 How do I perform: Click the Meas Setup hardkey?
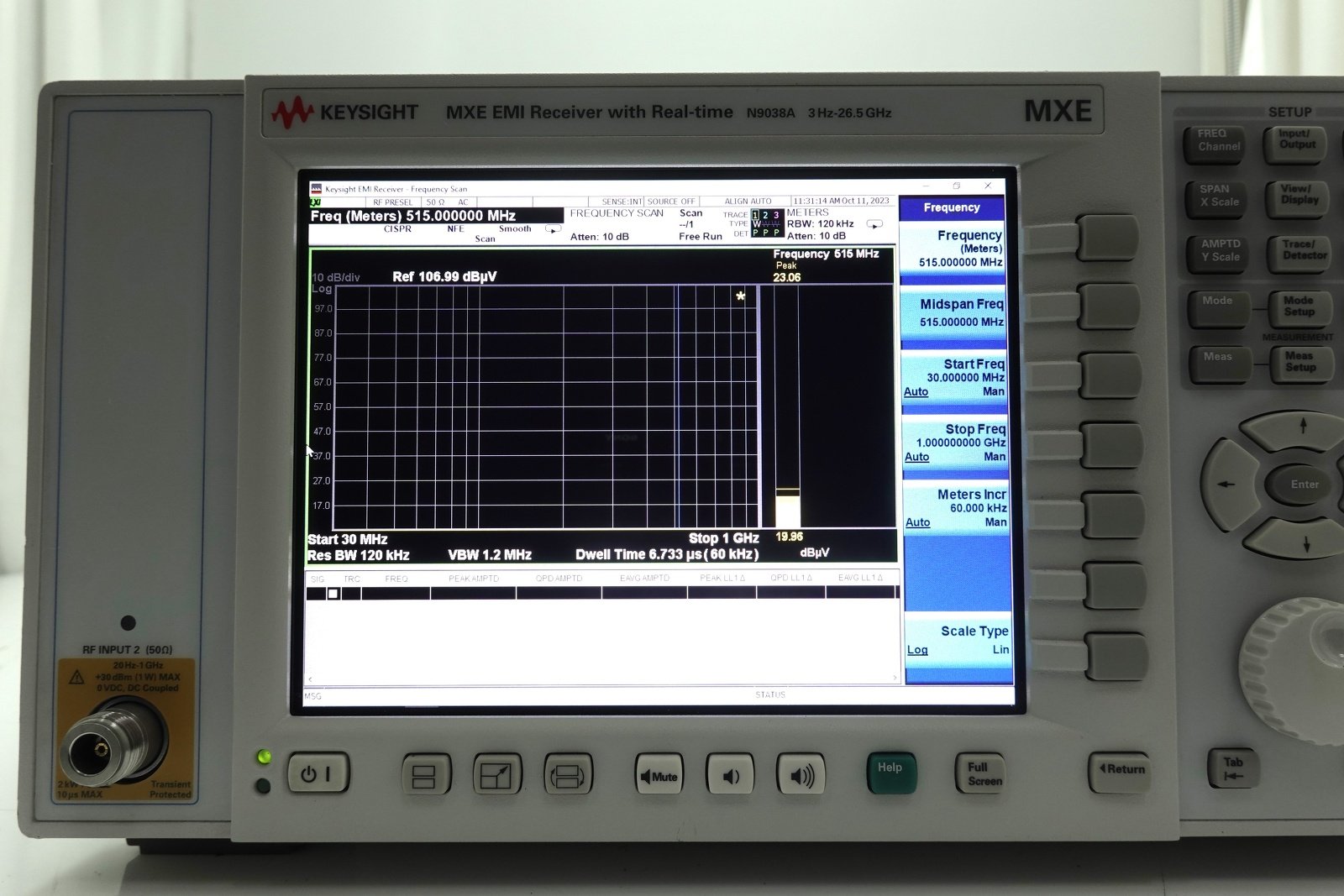[x=1300, y=364]
